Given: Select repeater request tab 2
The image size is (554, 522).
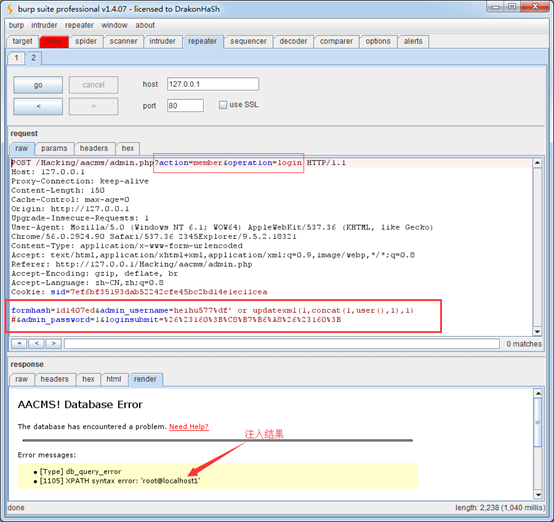Looking at the screenshot, I should point(33,58).
